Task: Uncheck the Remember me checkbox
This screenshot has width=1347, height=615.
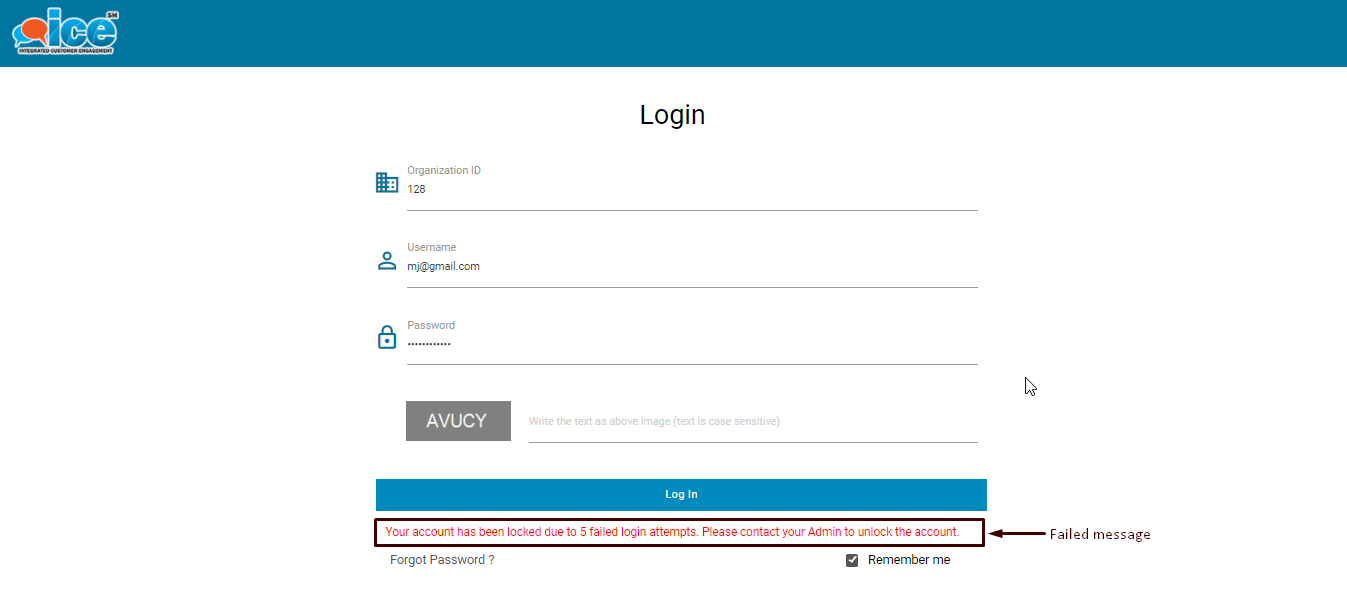Action: pyautogui.click(x=852, y=560)
